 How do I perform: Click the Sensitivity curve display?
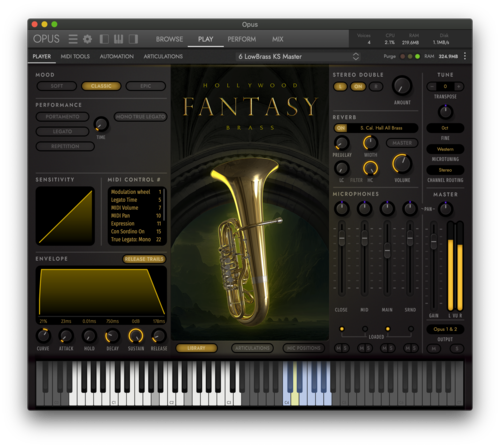(65, 216)
